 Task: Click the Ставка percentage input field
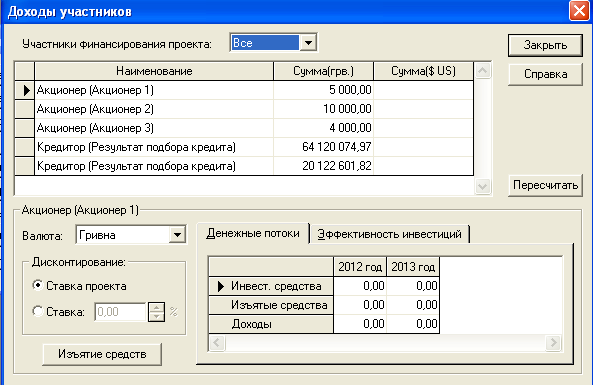coord(120,312)
